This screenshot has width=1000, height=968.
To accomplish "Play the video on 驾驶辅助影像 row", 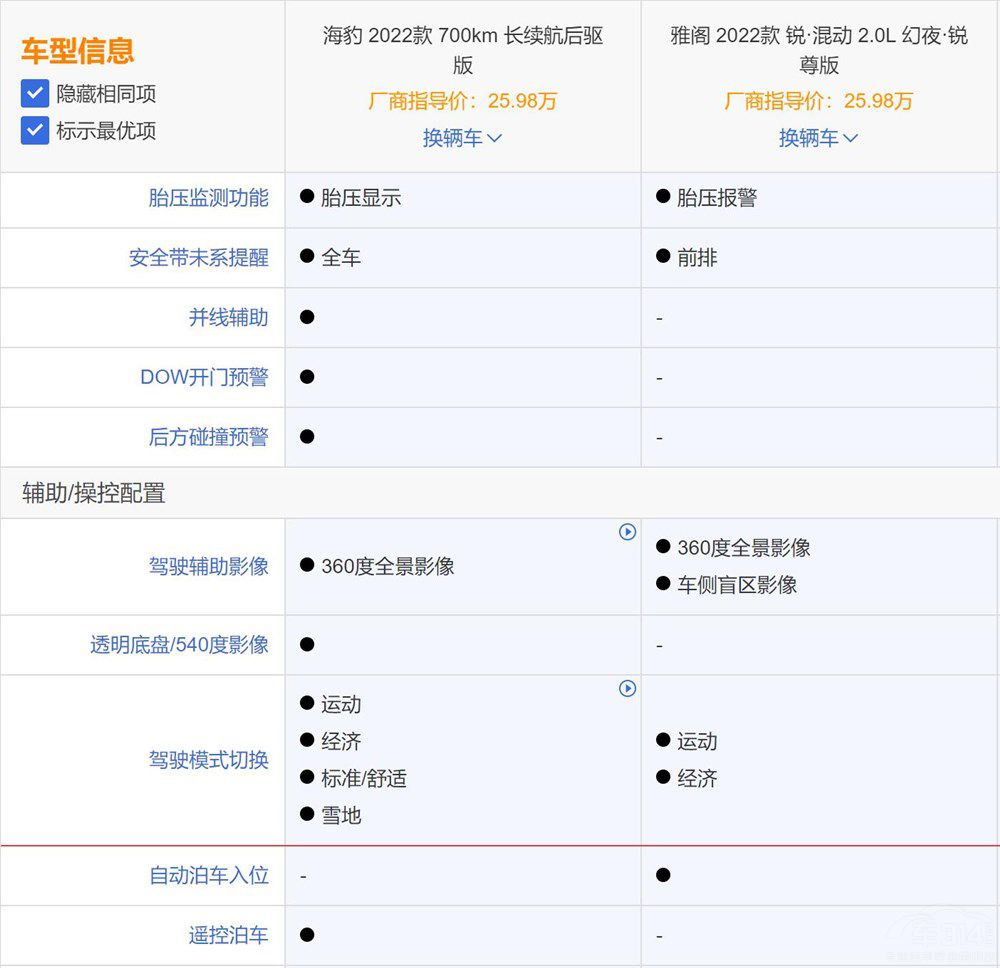I will click(x=628, y=533).
